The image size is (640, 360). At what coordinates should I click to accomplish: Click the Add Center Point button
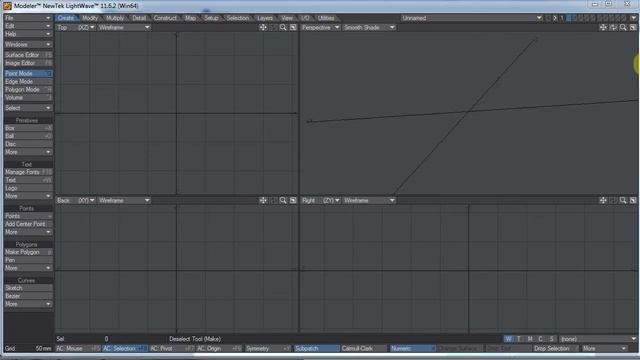(x=28, y=224)
